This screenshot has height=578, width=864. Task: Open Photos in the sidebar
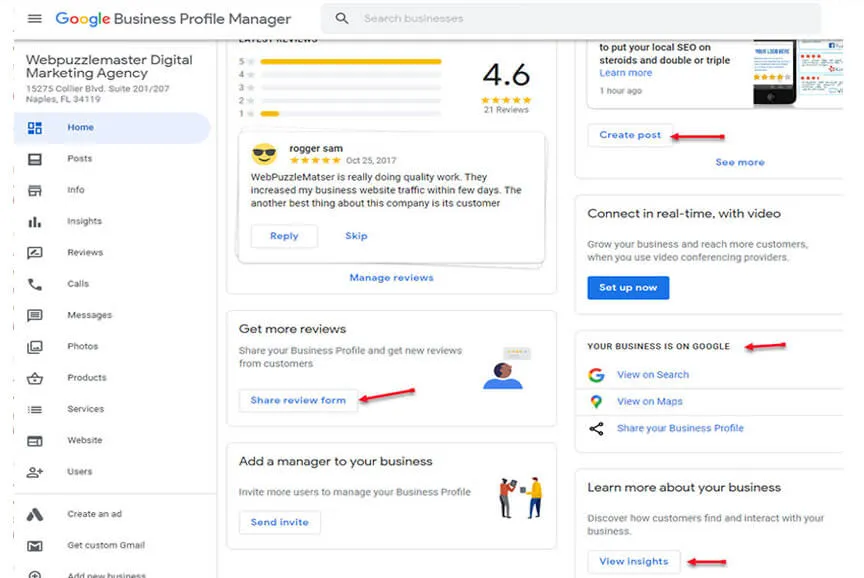112,347
